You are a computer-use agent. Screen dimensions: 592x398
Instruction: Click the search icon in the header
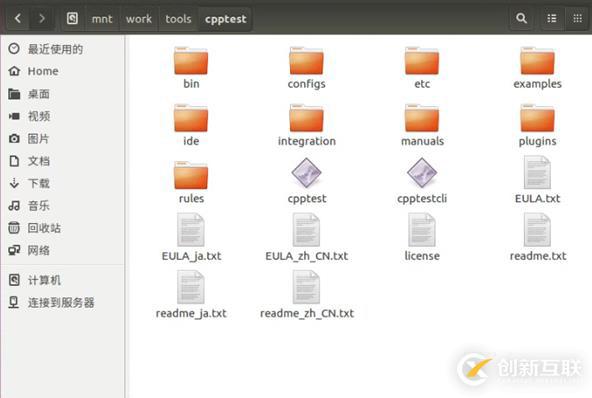tap(521, 18)
